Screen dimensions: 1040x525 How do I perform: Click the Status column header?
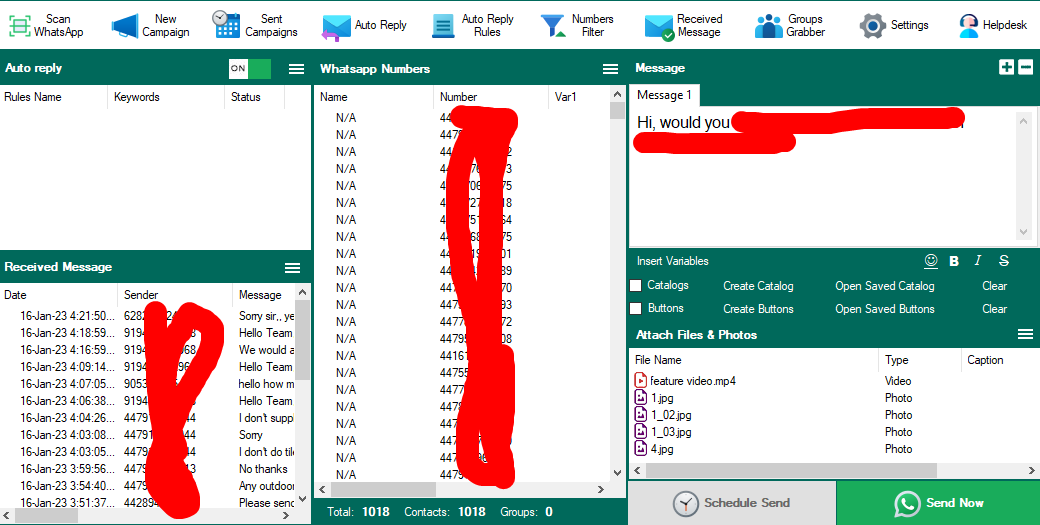tap(255, 97)
